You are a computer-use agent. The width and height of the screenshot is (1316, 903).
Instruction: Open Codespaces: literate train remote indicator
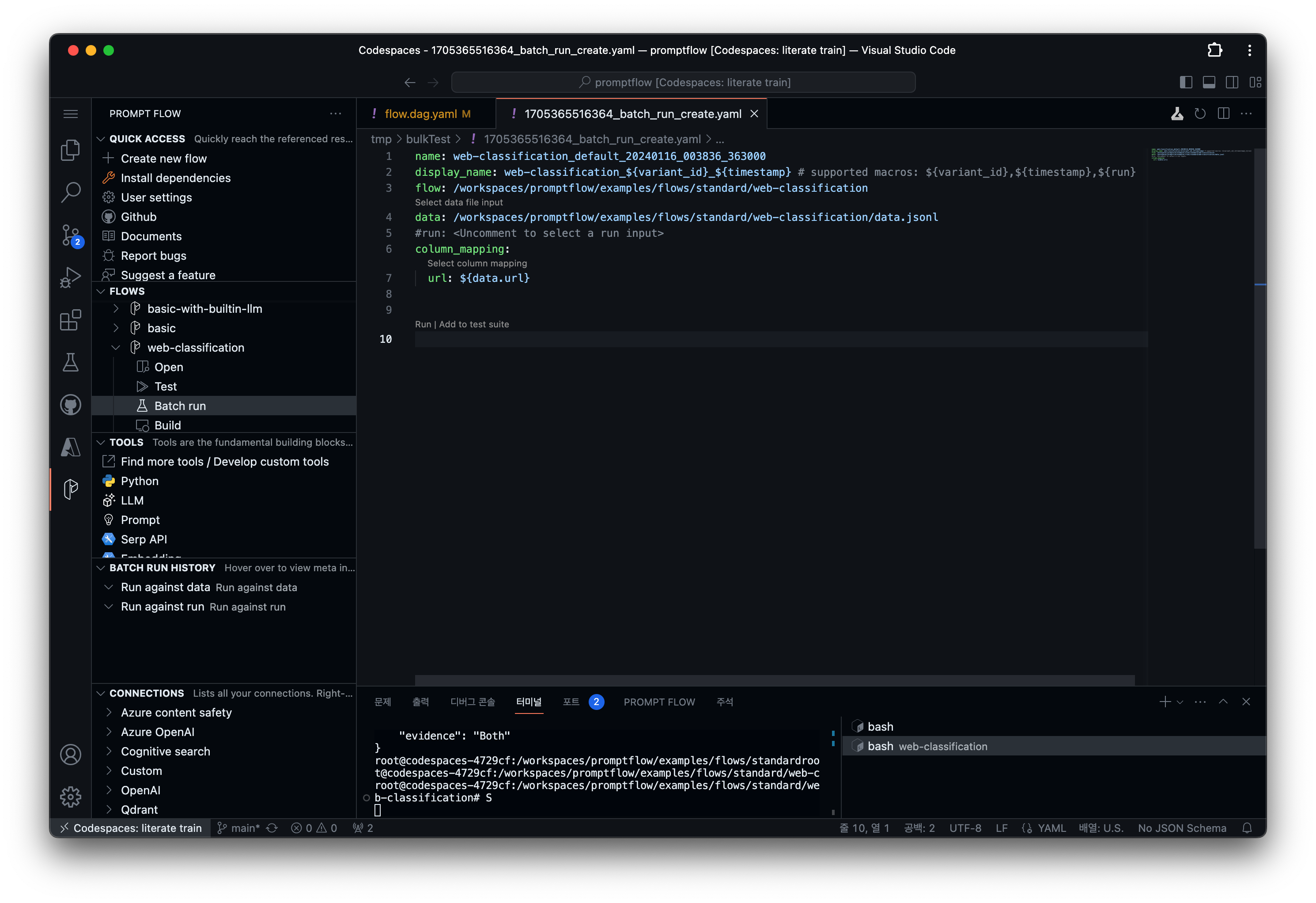point(131,828)
